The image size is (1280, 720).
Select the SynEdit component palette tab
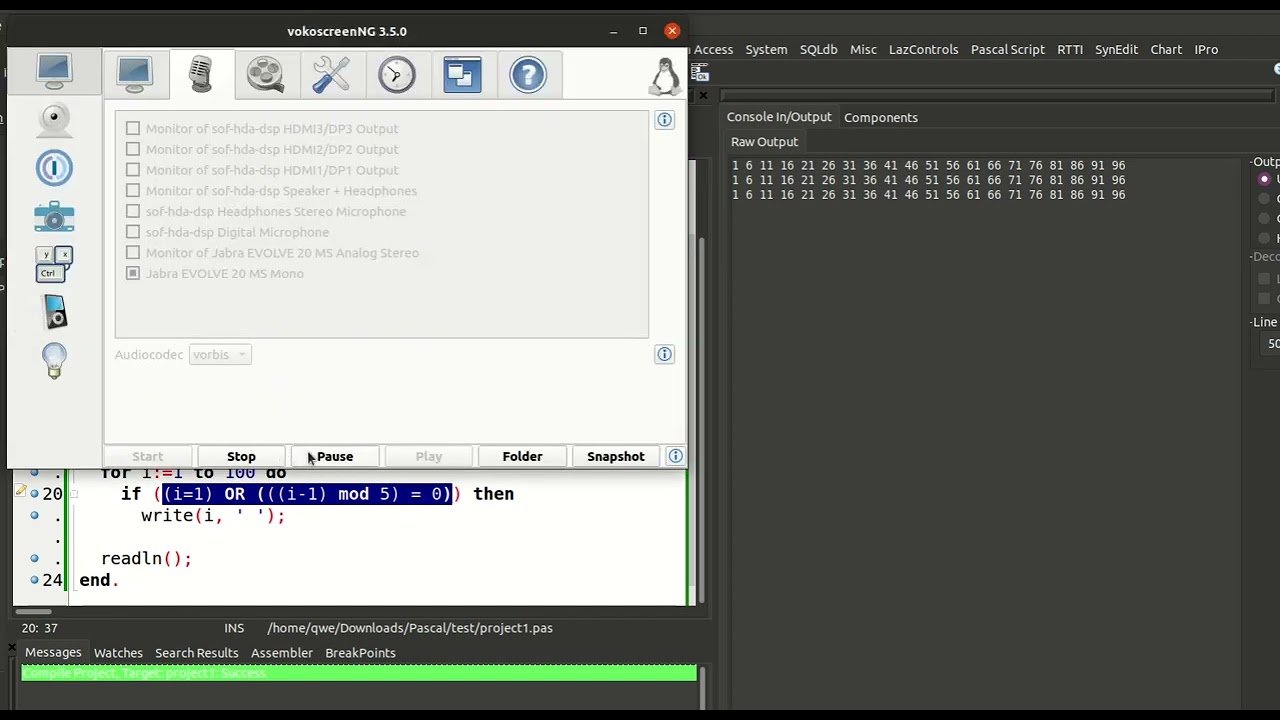pos(1116,49)
